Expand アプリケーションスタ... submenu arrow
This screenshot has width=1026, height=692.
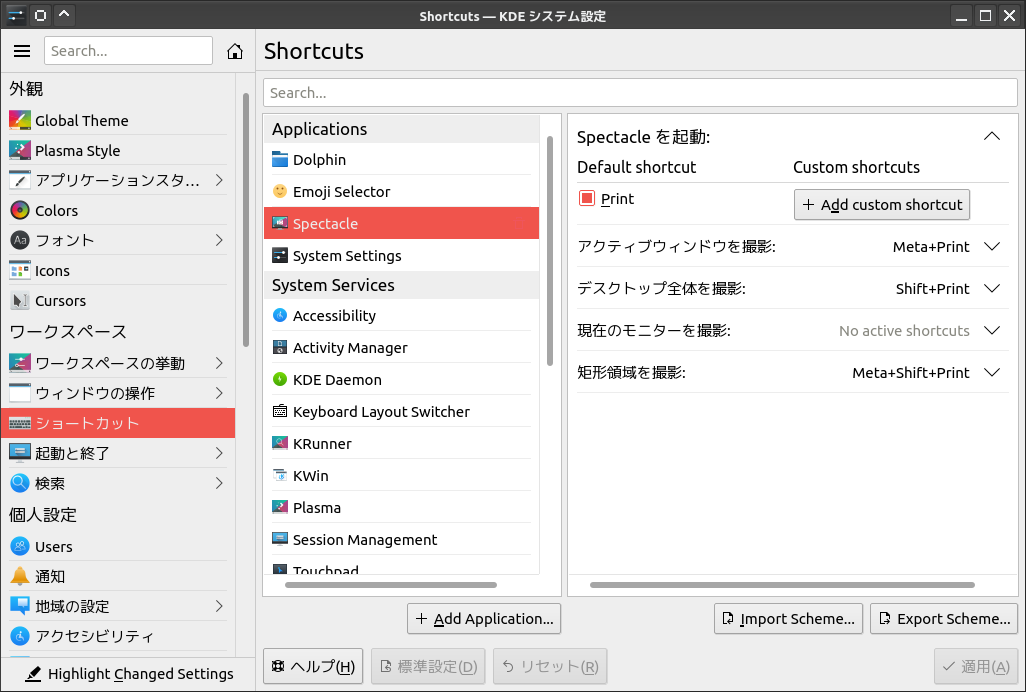coord(219,180)
